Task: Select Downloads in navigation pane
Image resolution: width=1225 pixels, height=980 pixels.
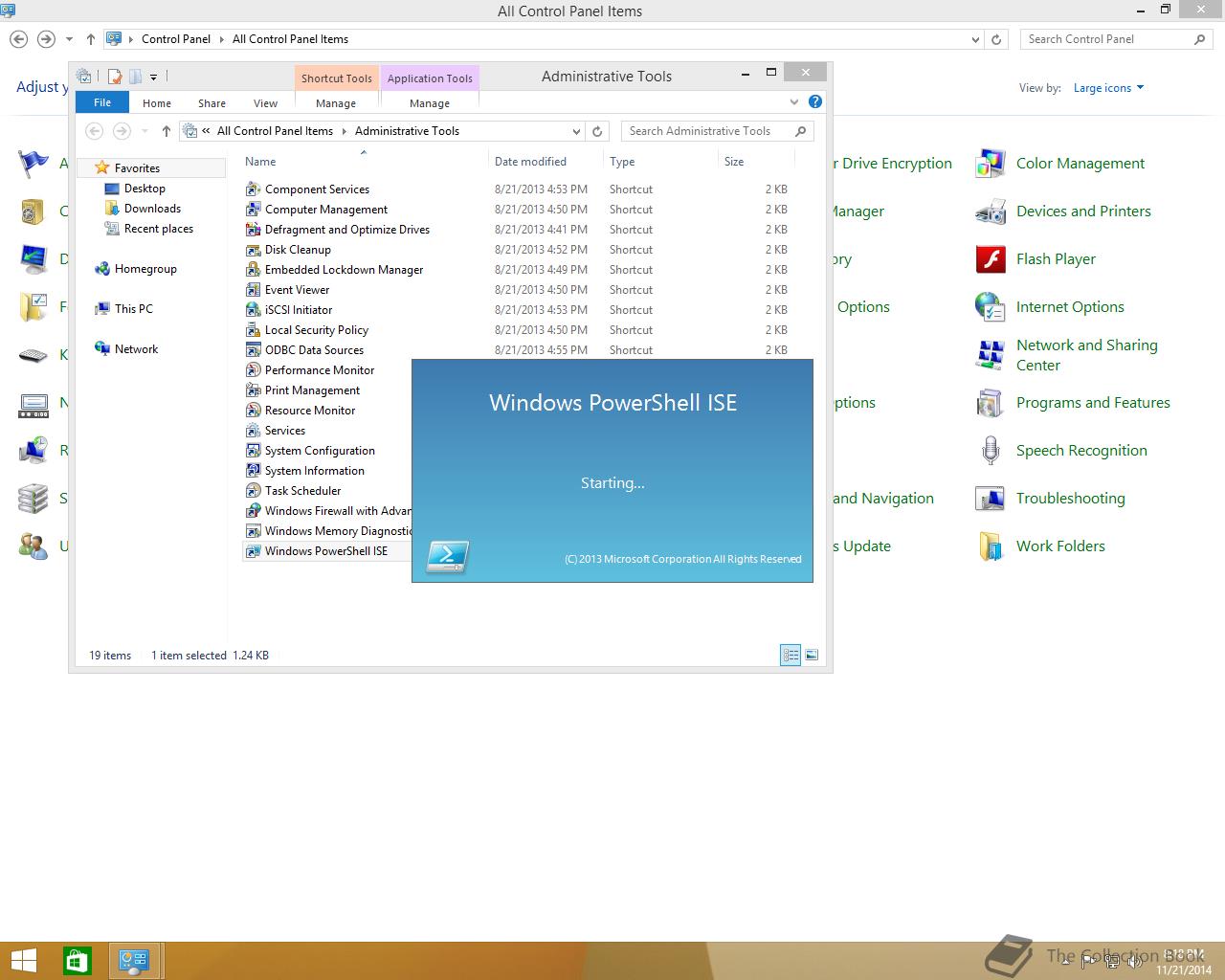Action: point(152,209)
